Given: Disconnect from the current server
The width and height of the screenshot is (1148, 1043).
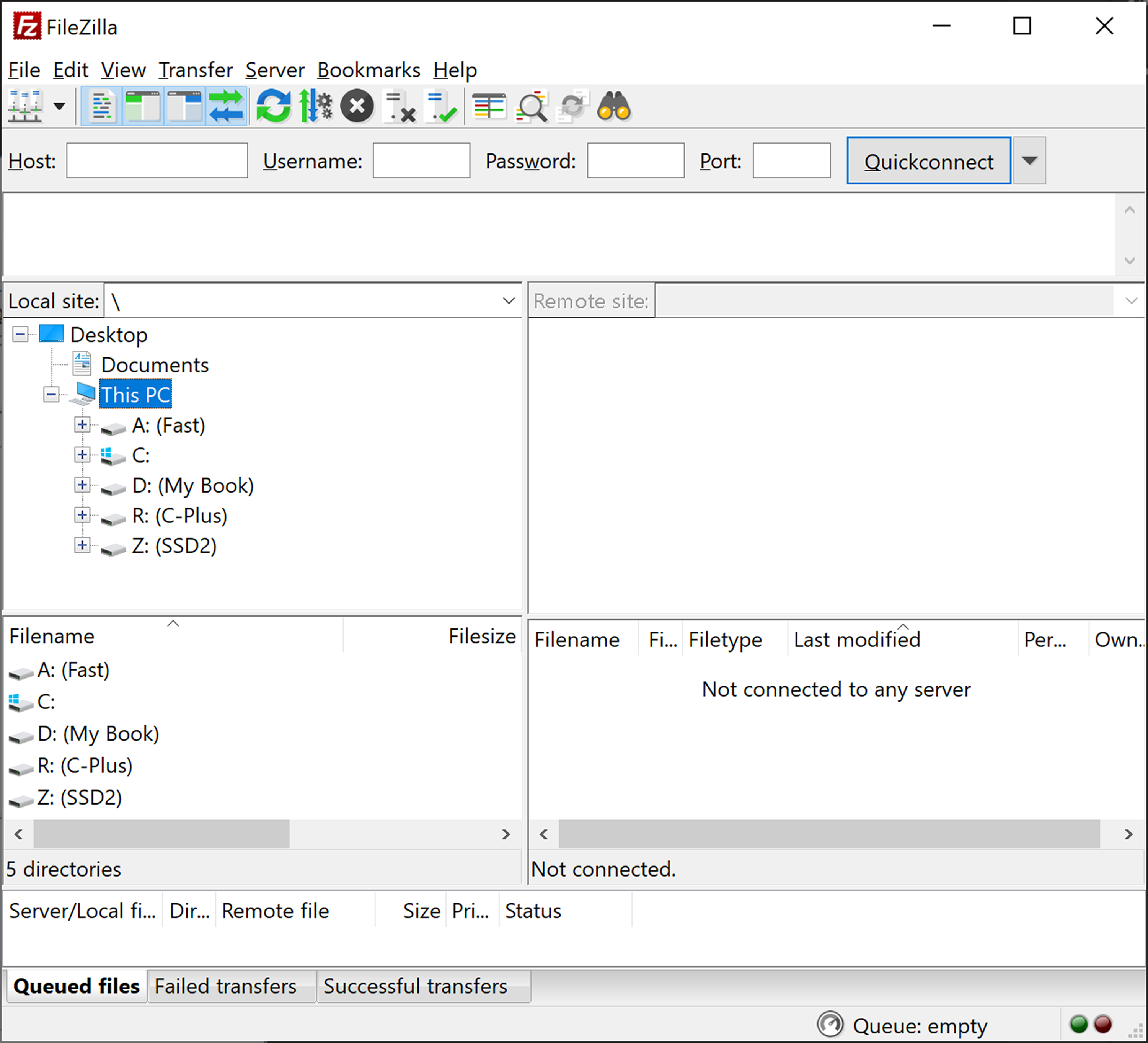Looking at the screenshot, I should pyautogui.click(x=399, y=106).
